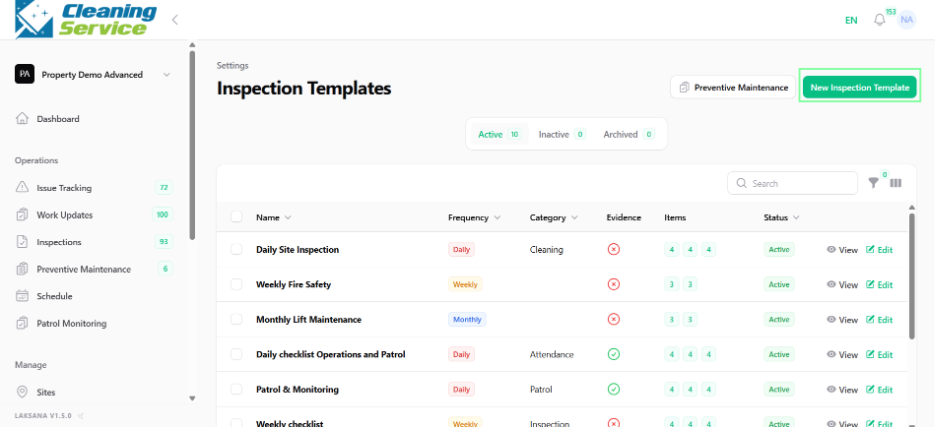The width and height of the screenshot is (936, 427).
Task: Click the Cleaning category cell
Action: coord(546,250)
